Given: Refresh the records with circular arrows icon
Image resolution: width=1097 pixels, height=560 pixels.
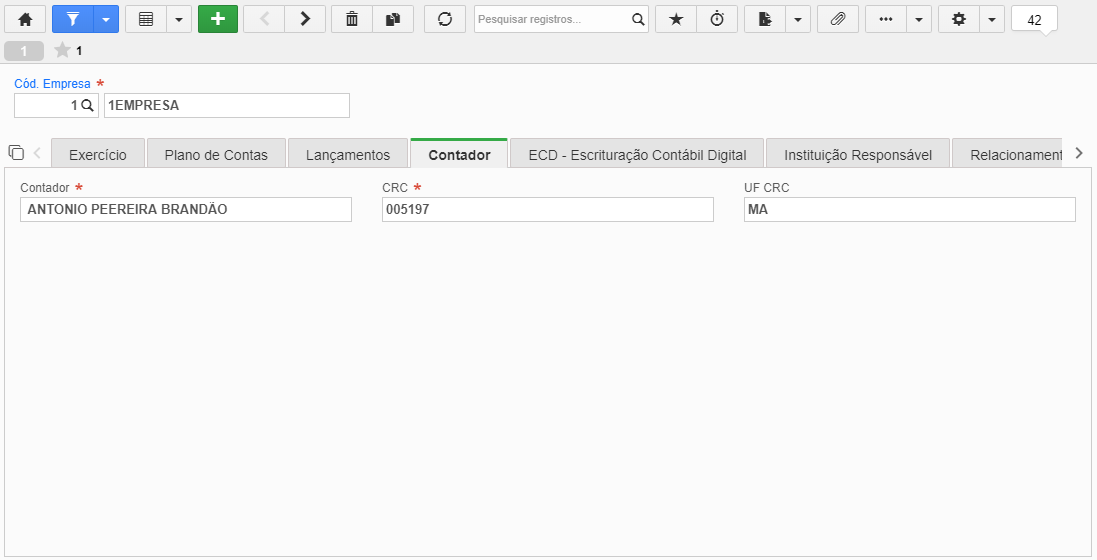Looking at the screenshot, I should (x=445, y=20).
